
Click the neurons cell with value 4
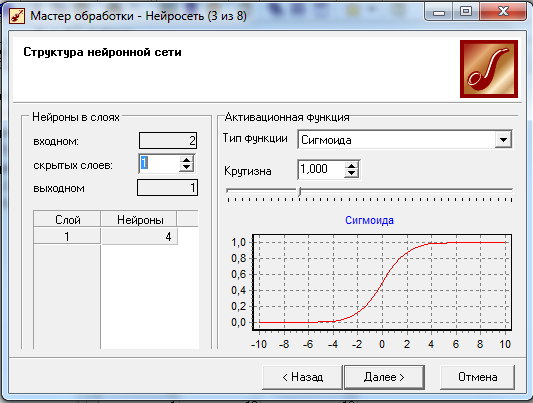(x=139, y=236)
